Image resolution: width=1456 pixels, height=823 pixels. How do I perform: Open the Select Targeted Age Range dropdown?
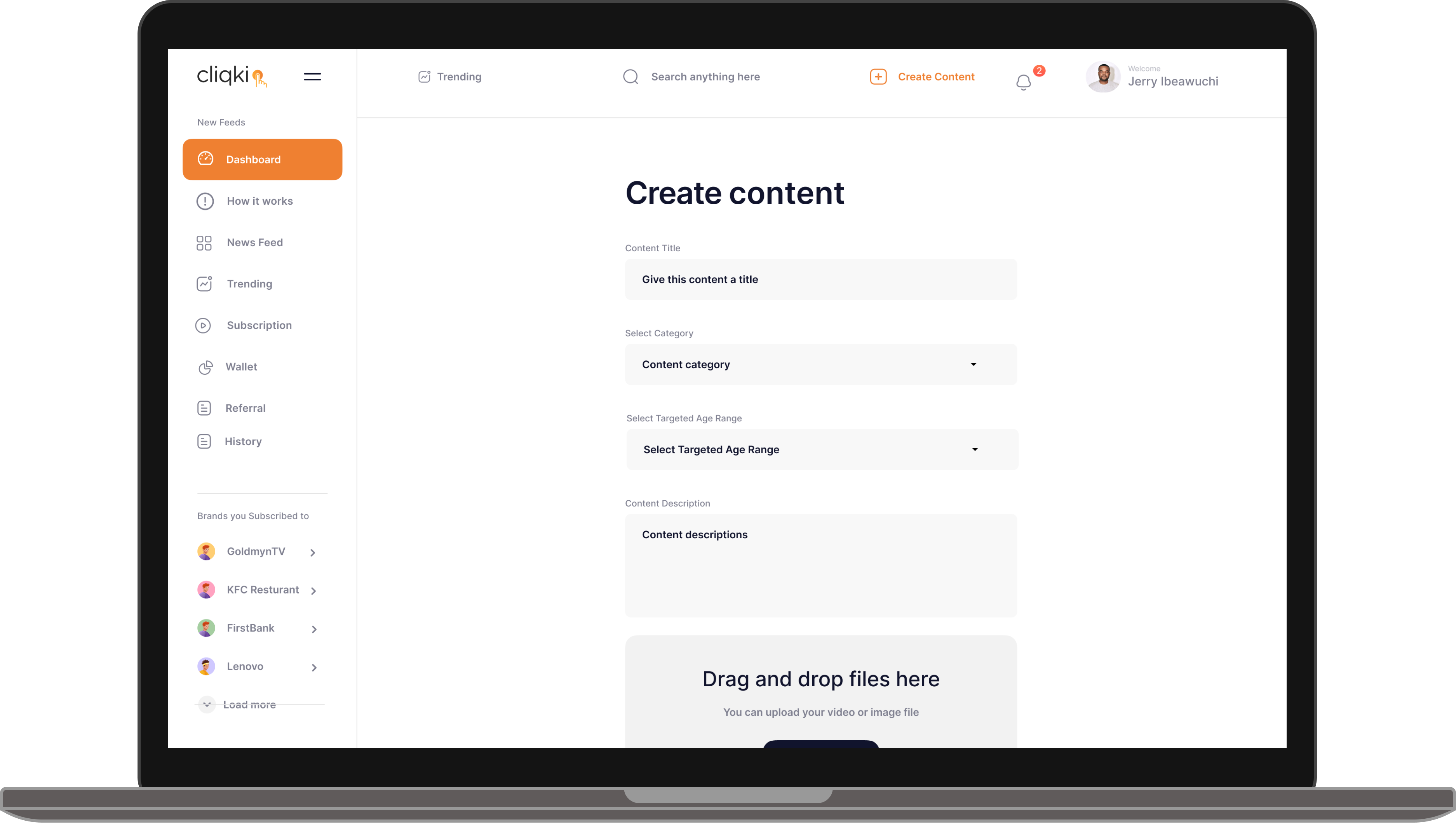tap(822, 450)
